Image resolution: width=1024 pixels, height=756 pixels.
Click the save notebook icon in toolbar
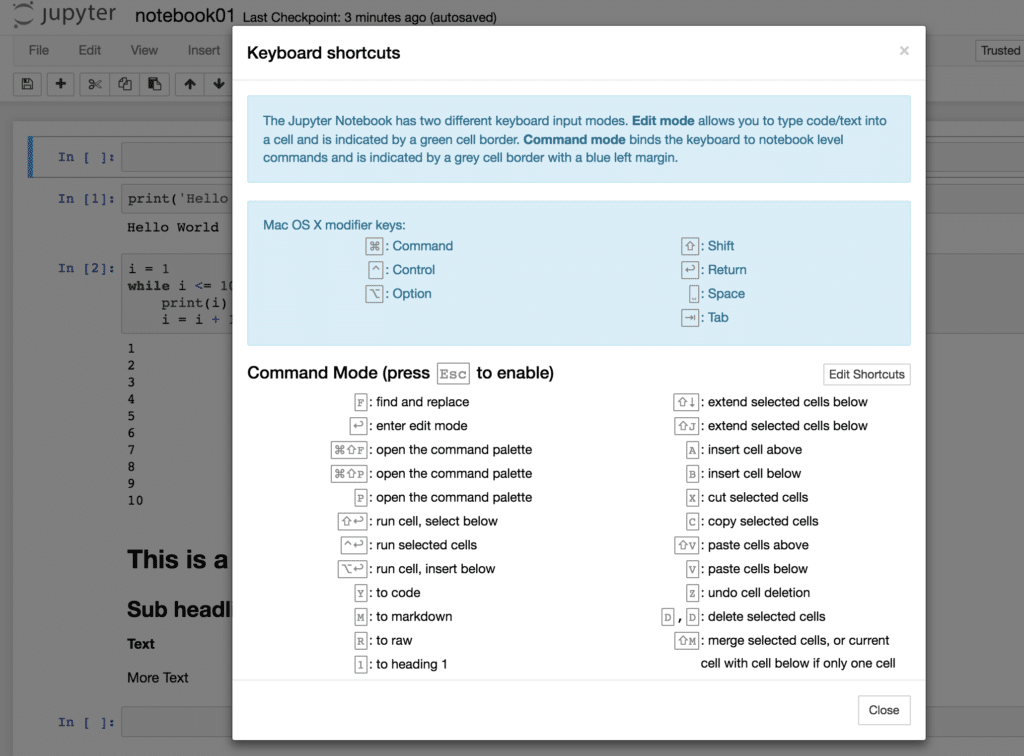[27, 84]
